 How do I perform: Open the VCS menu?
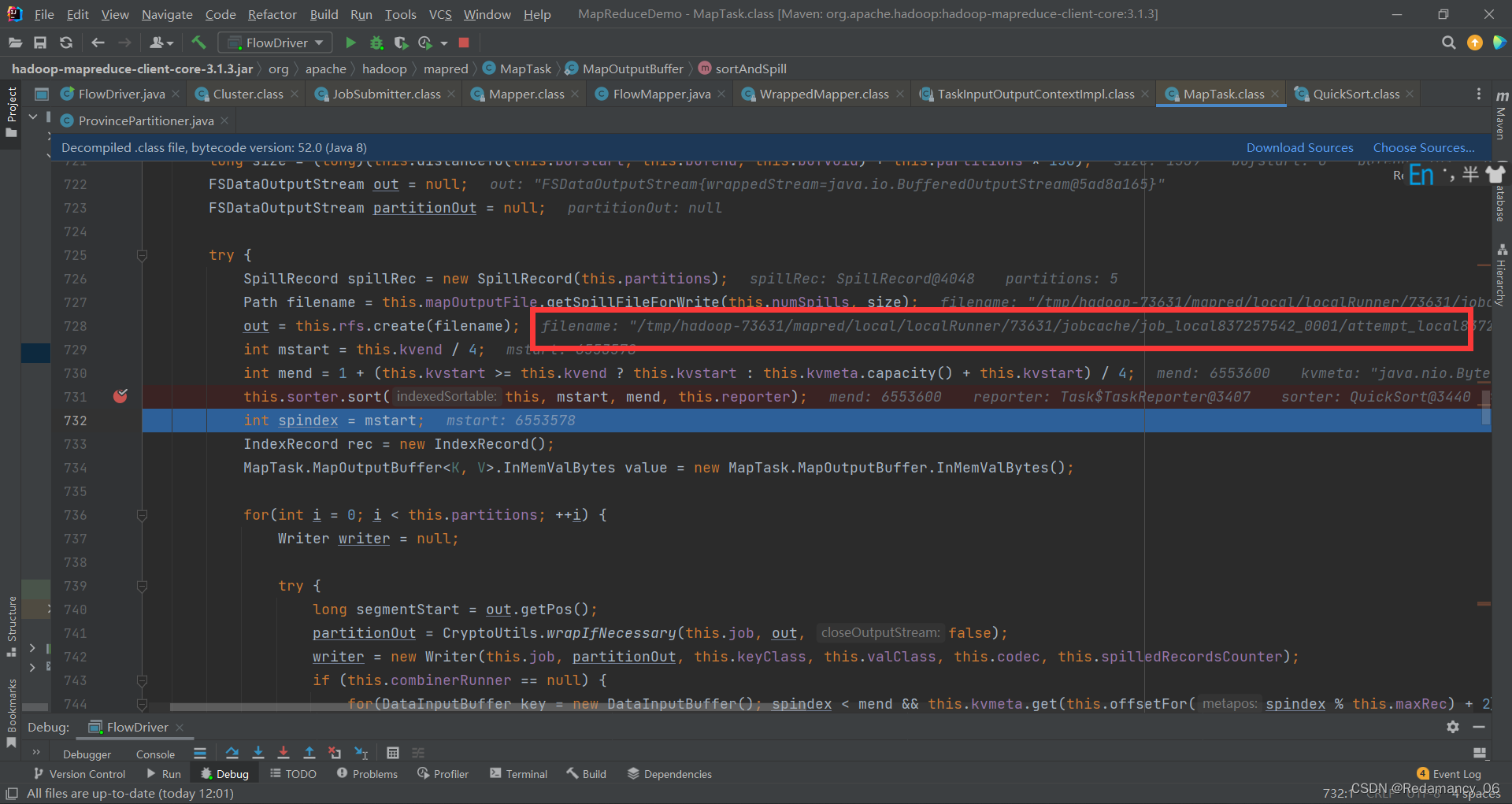(x=440, y=14)
